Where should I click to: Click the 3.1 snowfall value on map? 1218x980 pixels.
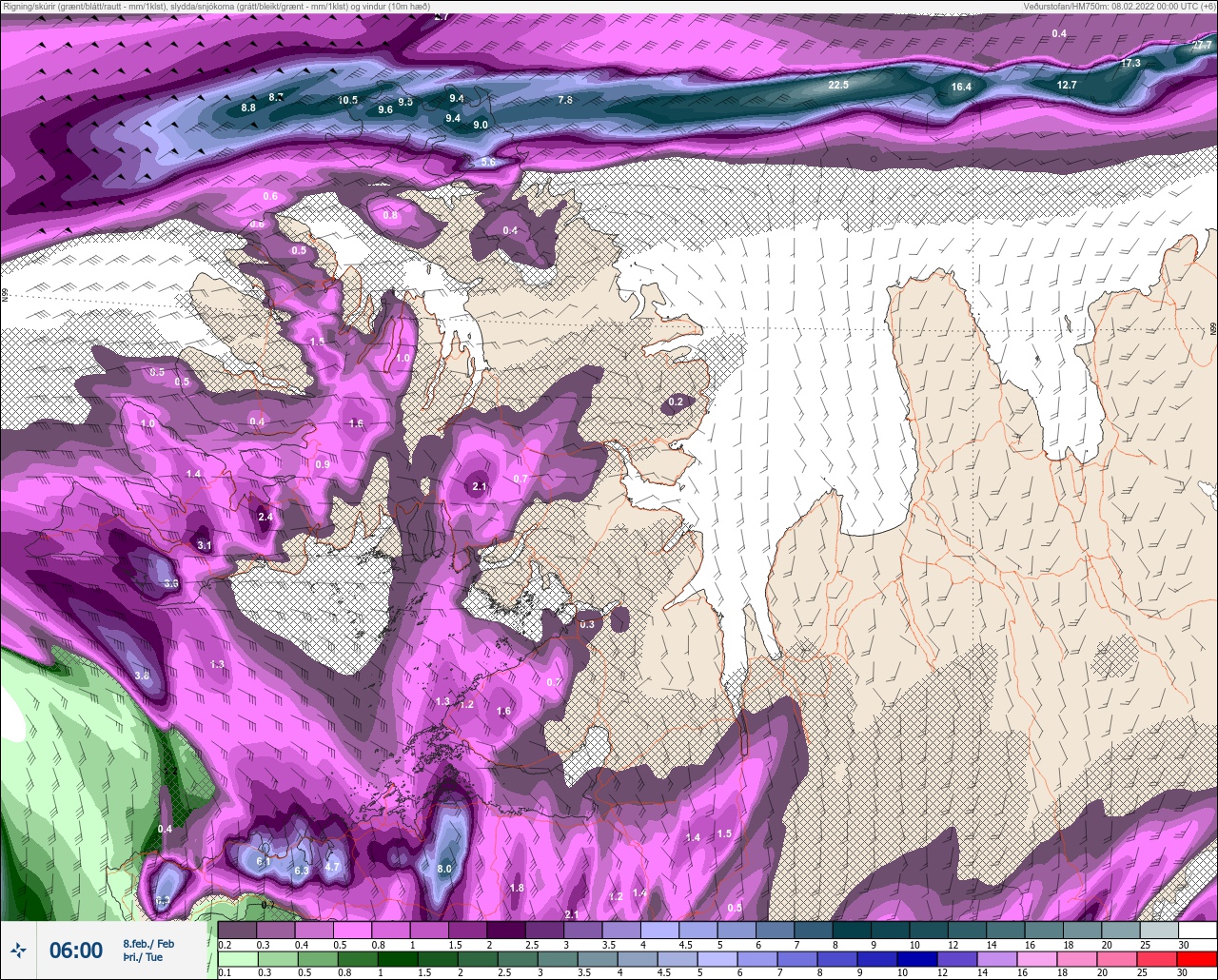204,545
